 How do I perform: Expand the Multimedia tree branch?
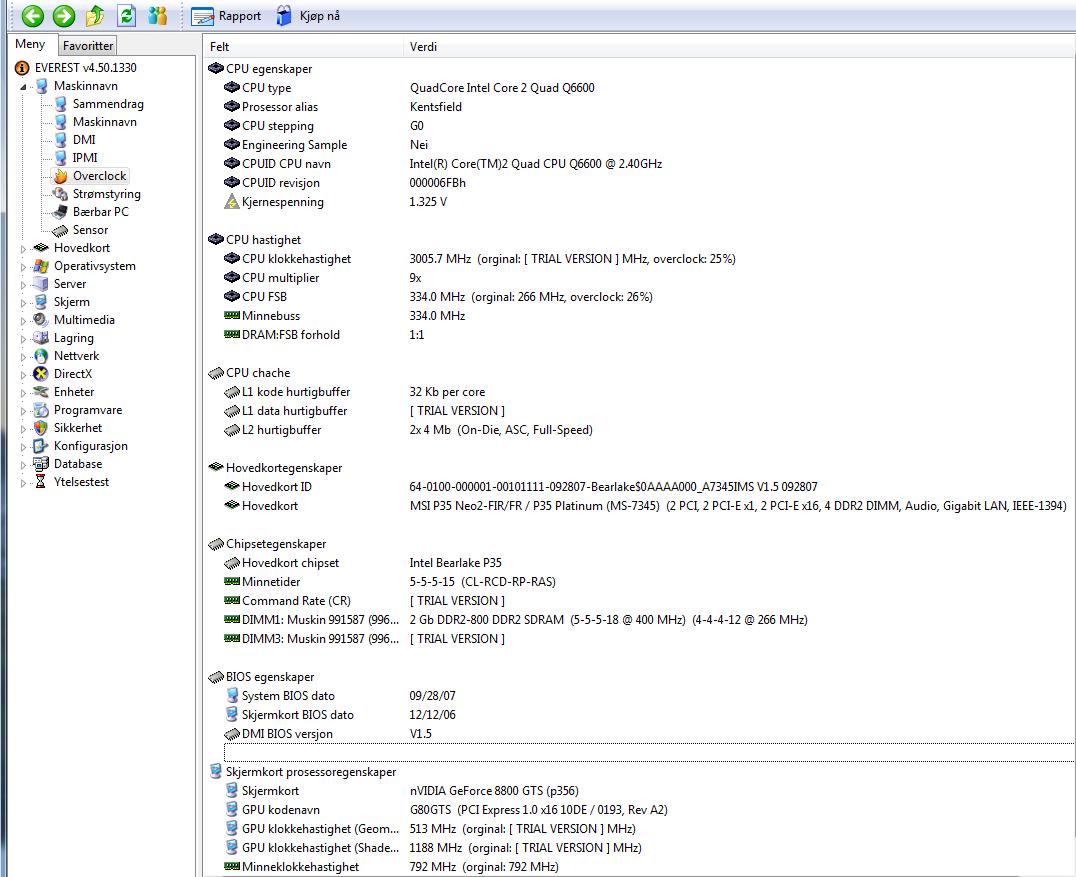[23, 320]
